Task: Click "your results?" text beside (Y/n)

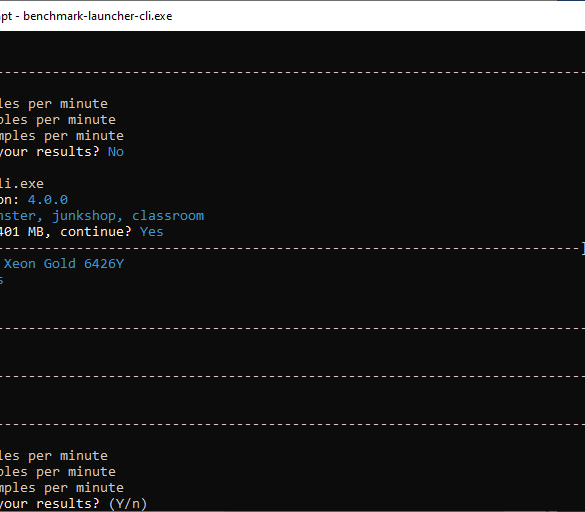Action: coord(50,504)
